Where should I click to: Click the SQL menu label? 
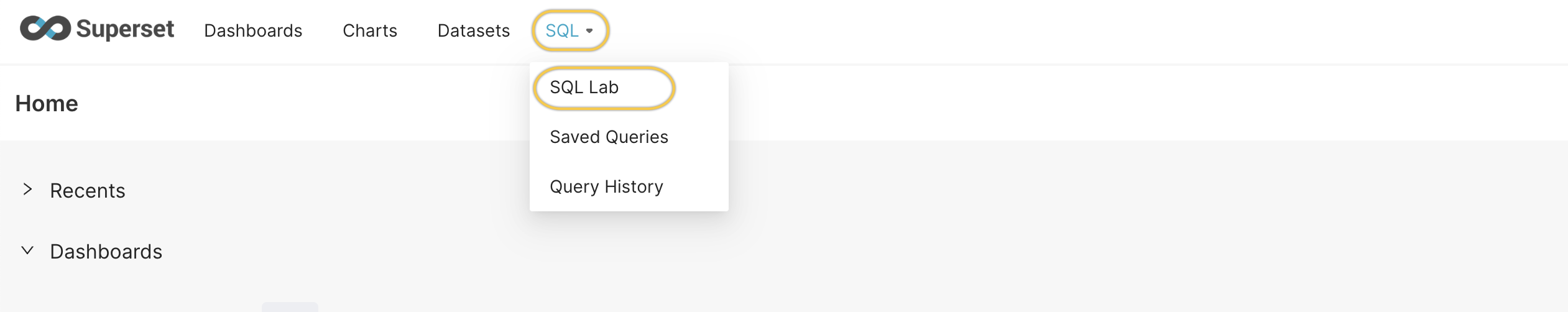[562, 30]
